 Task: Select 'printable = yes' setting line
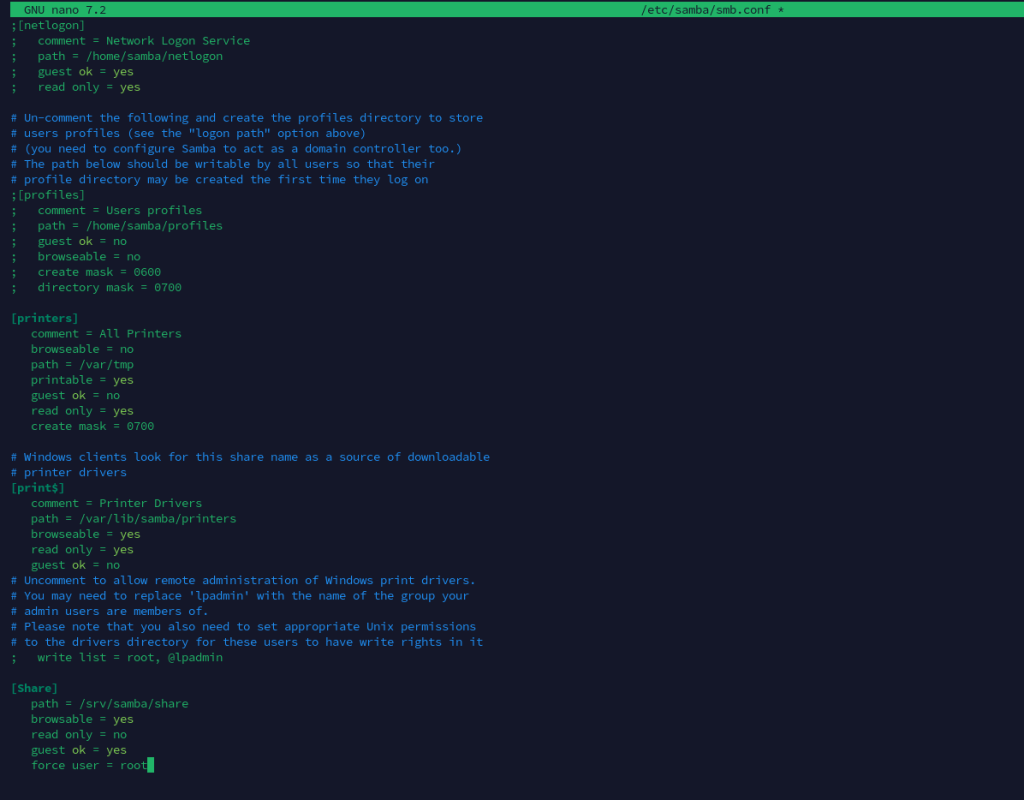coord(82,380)
